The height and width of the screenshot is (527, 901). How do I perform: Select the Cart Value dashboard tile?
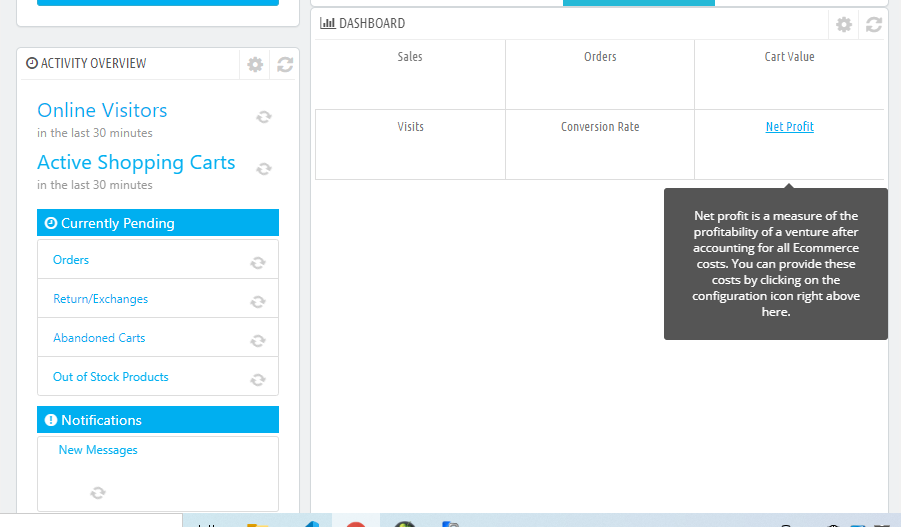click(x=790, y=74)
